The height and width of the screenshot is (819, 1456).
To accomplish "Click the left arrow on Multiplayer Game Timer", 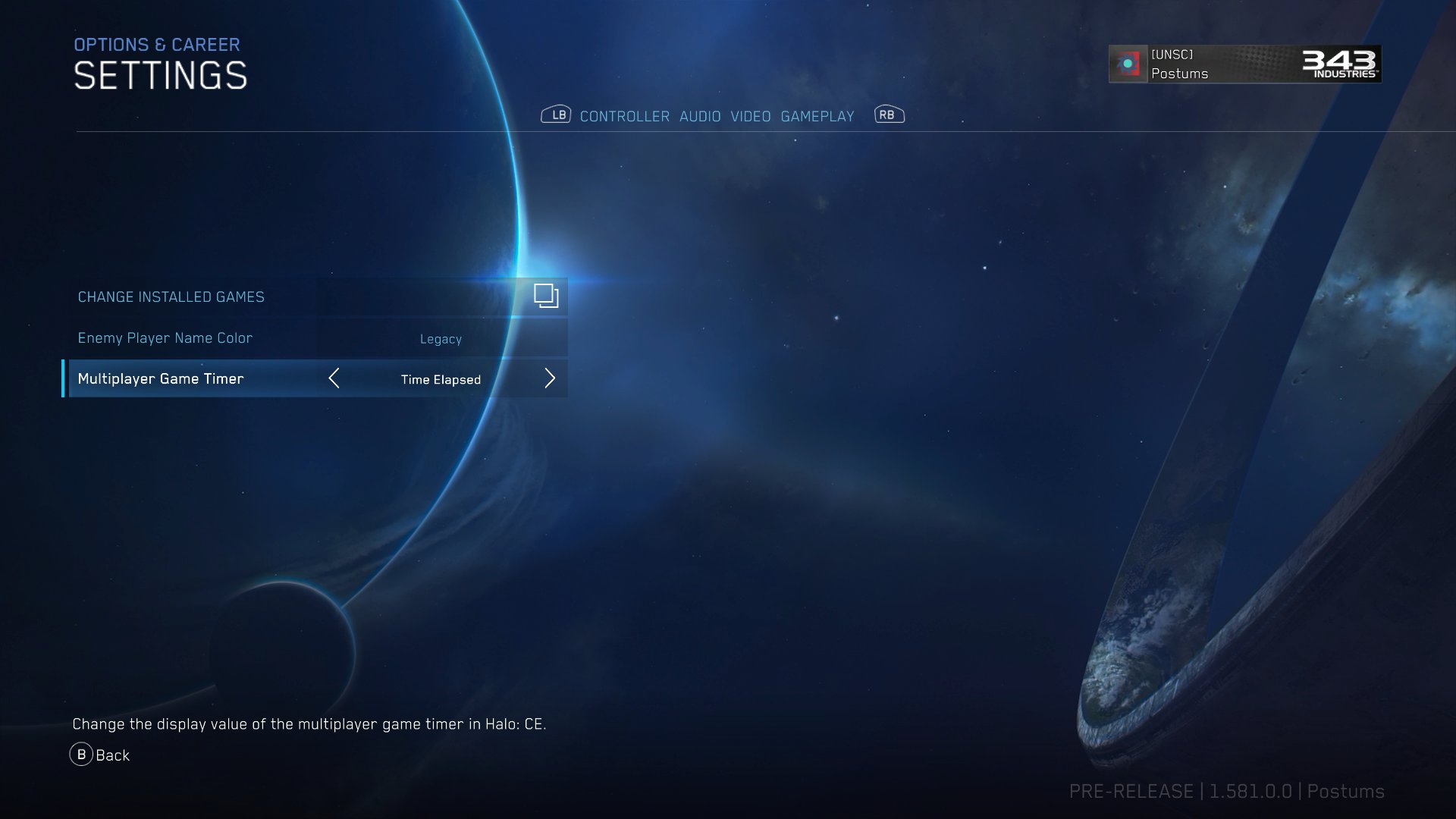I will point(332,378).
